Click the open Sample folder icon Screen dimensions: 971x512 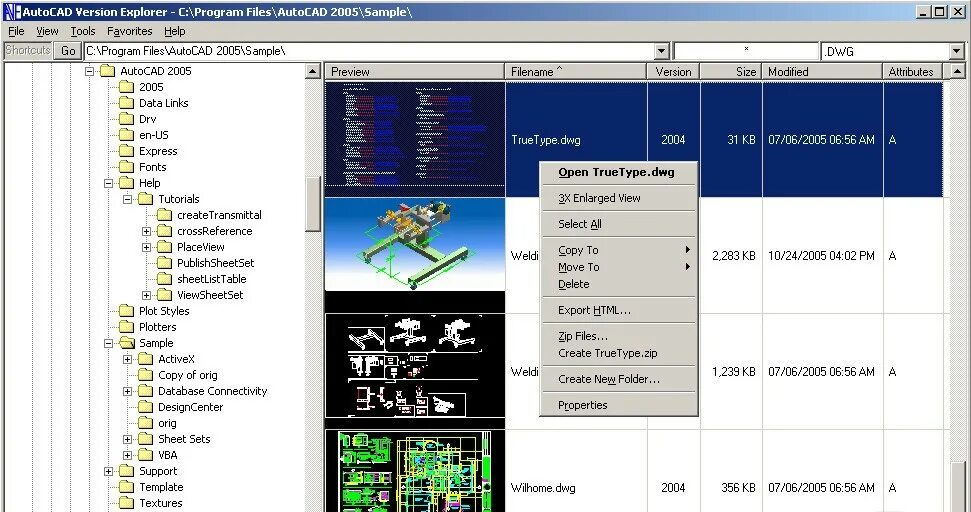point(126,343)
